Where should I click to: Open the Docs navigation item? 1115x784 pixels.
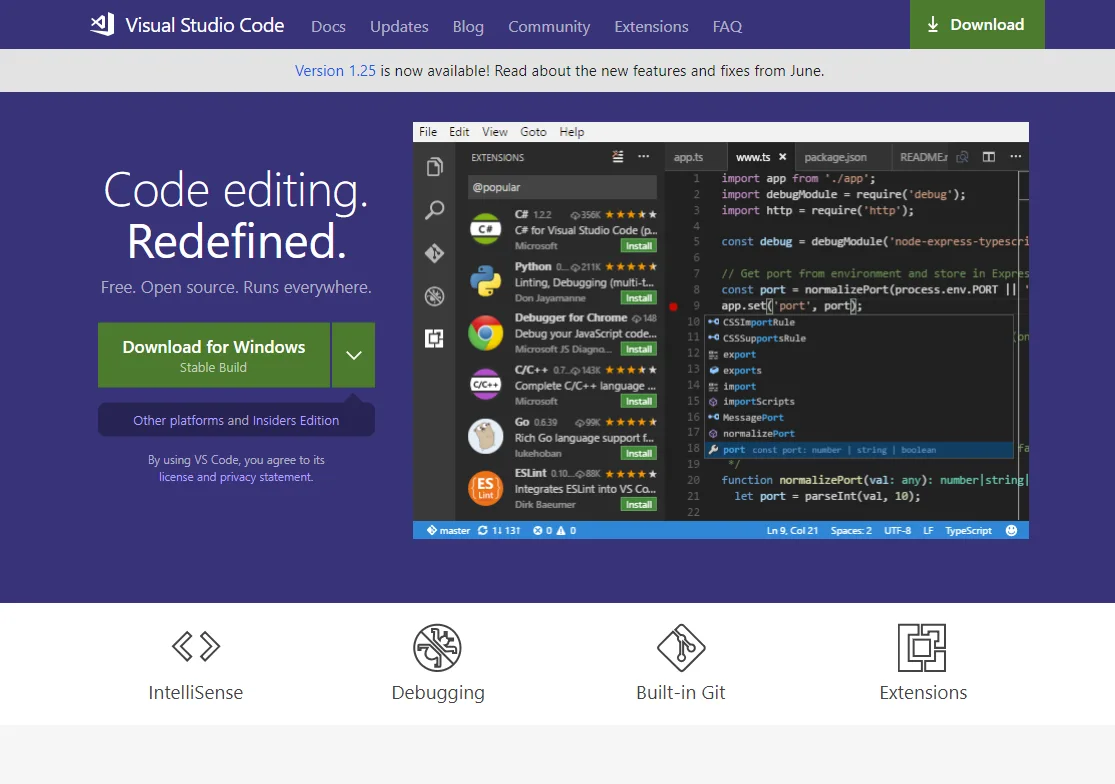[x=328, y=27]
